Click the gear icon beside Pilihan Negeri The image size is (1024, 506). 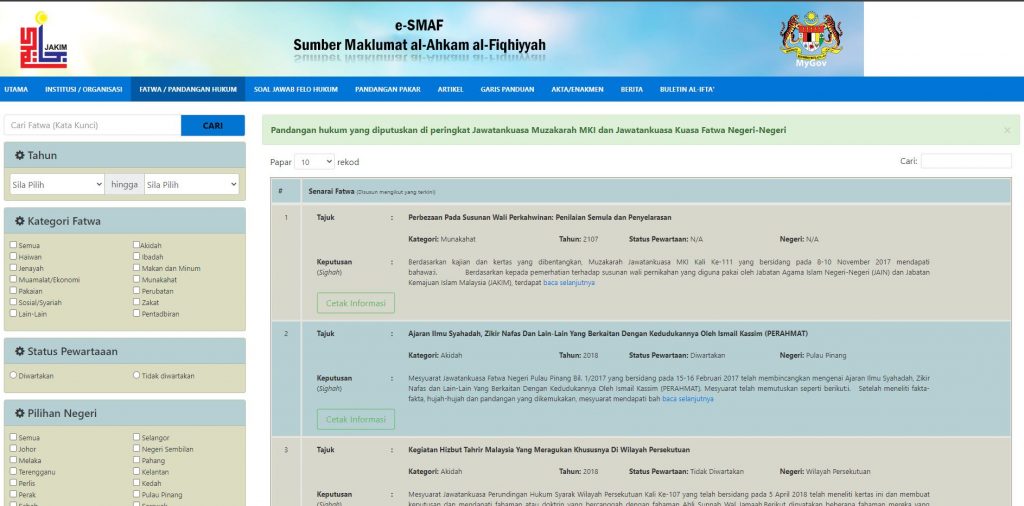(x=20, y=413)
